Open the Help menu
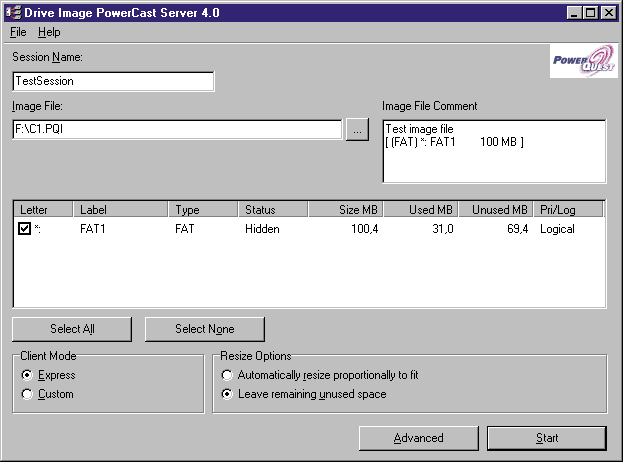This screenshot has width=623, height=462. tap(49, 32)
